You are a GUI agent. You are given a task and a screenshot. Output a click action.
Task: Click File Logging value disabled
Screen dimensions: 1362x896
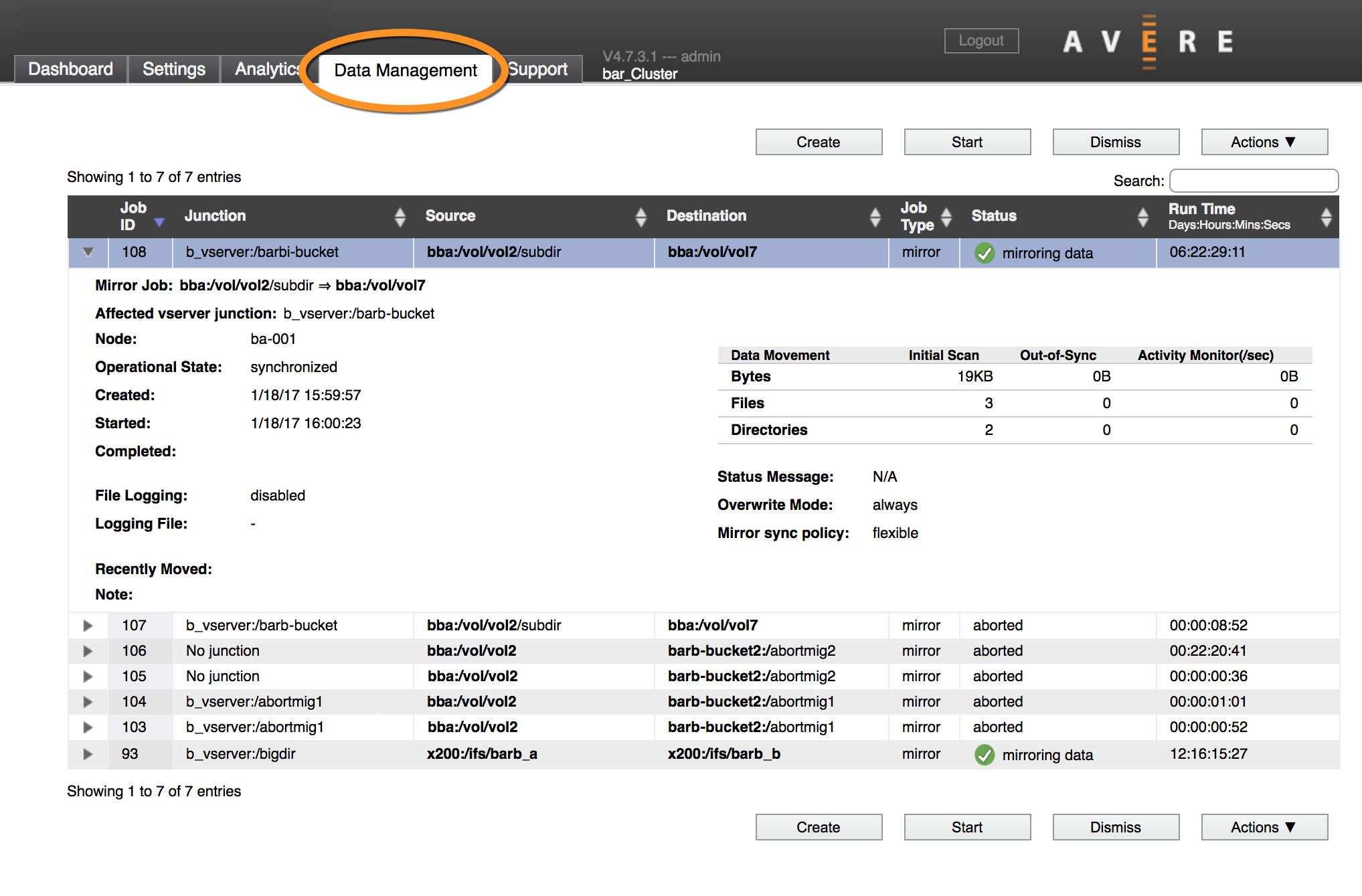[278, 495]
